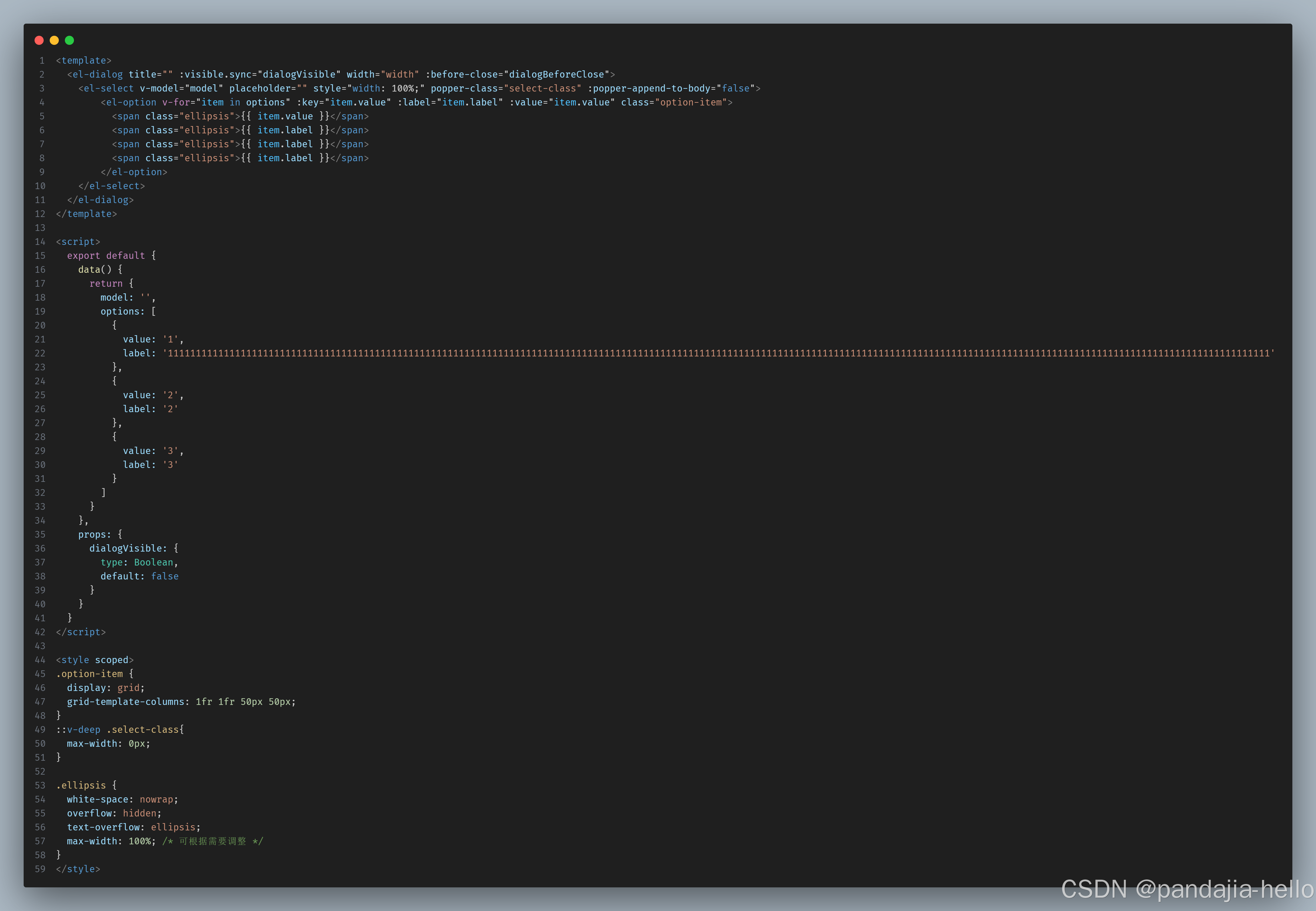This screenshot has width=1316, height=911.
Task: Click the ::v-deep .select-class selector
Action: coord(119,729)
